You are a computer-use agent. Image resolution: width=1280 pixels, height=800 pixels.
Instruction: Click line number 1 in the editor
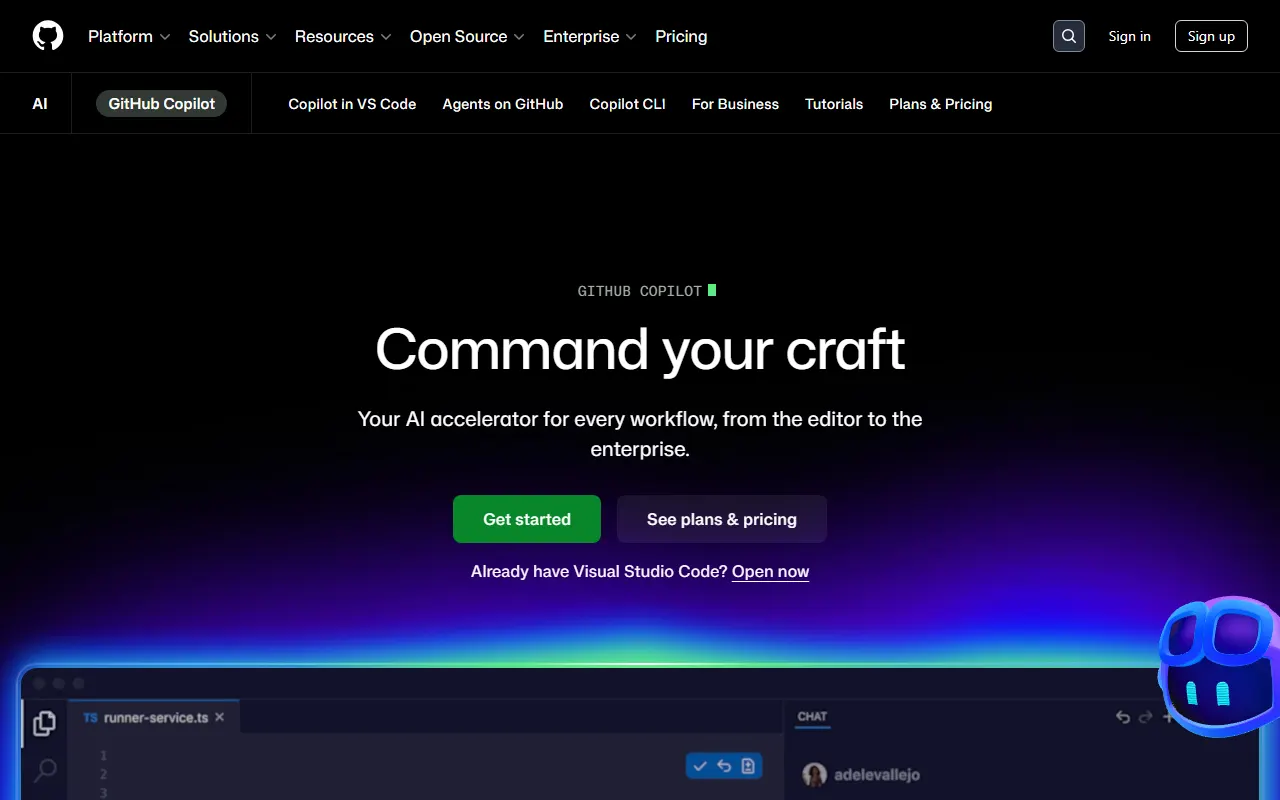(x=103, y=756)
